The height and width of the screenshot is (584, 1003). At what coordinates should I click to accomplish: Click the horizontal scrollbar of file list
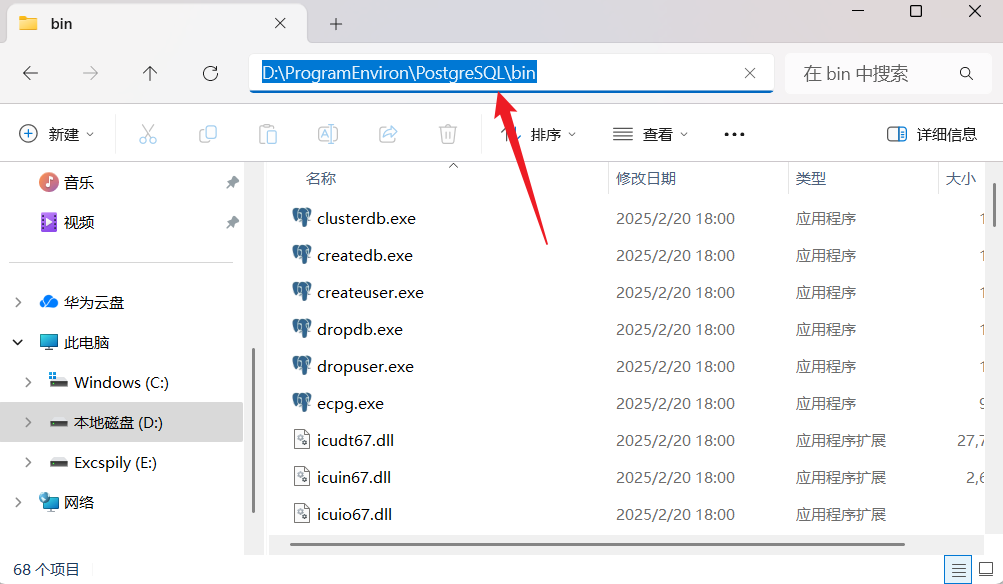click(597, 544)
